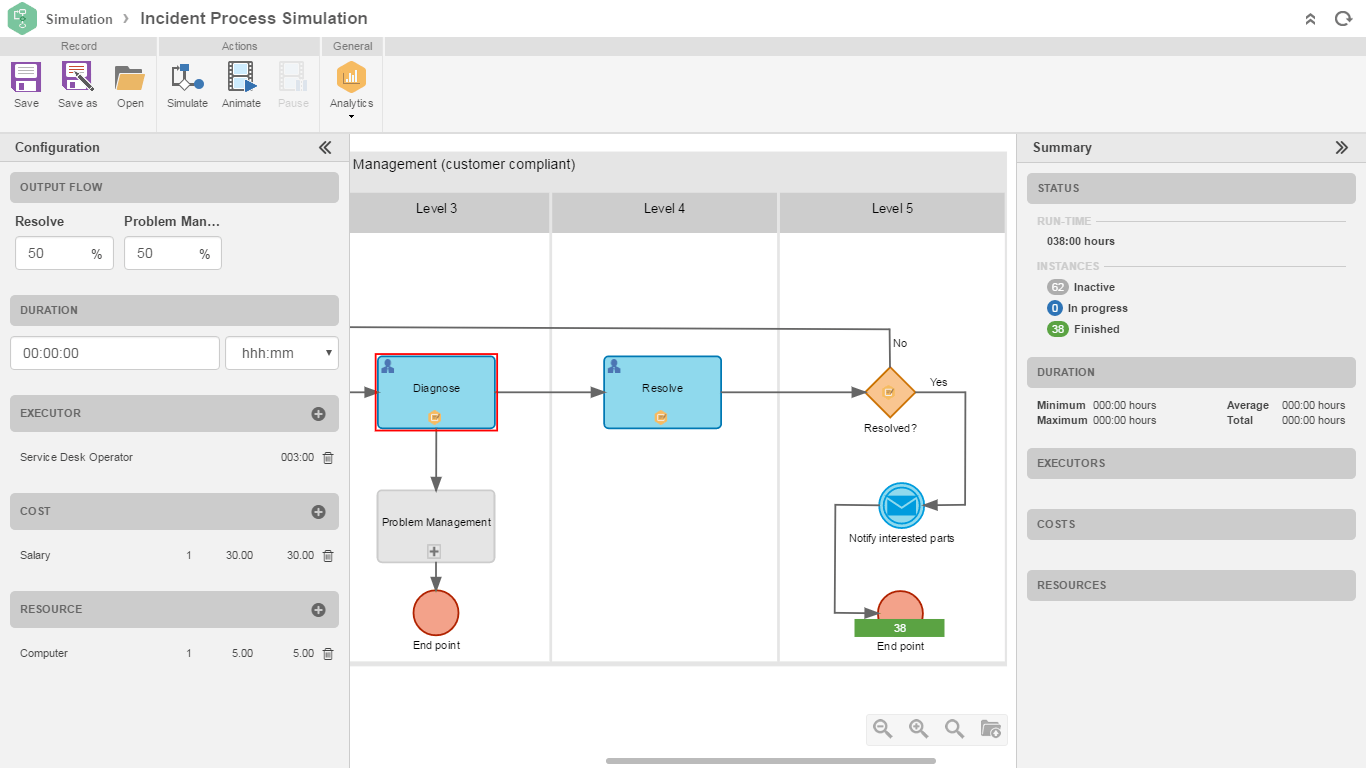Delete the Service Desk Operator executor
Viewport: 1366px width, 768px height.
pyautogui.click(x=328, y=457)
